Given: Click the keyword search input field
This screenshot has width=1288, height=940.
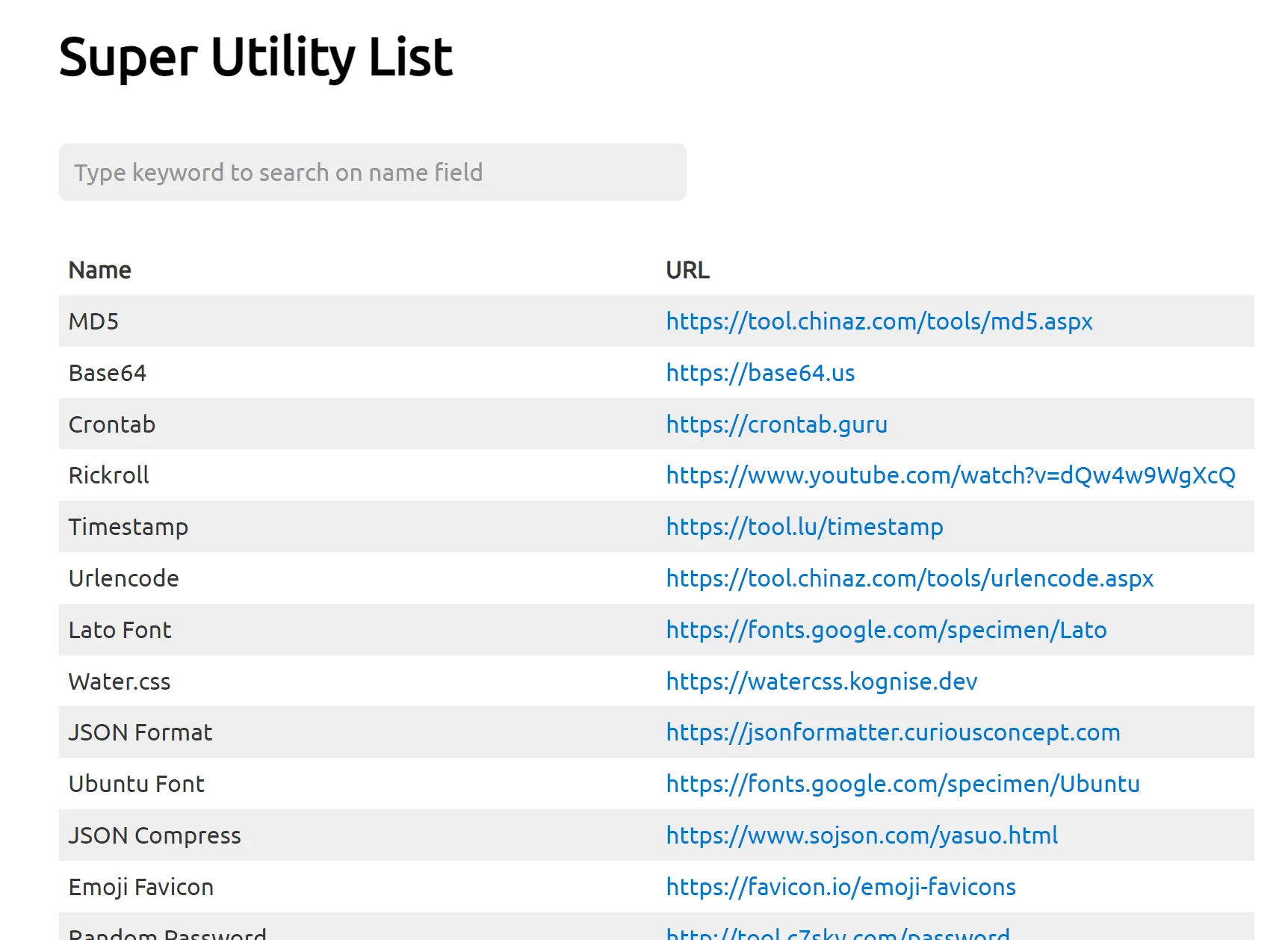Looking at the screenshot, I should coord(373,173).
